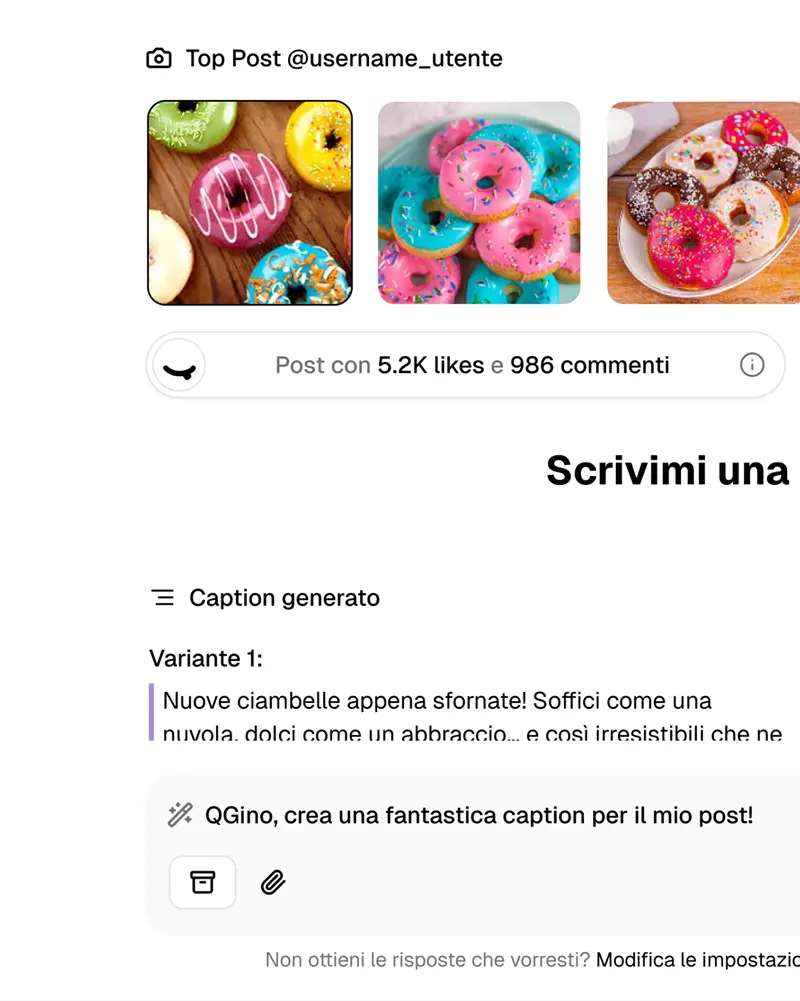Image resolution: width=800 pixels, height=1001 pixels.
Task: Select the wooden-table donuts thumbnail
Action: tap(250, 203)
